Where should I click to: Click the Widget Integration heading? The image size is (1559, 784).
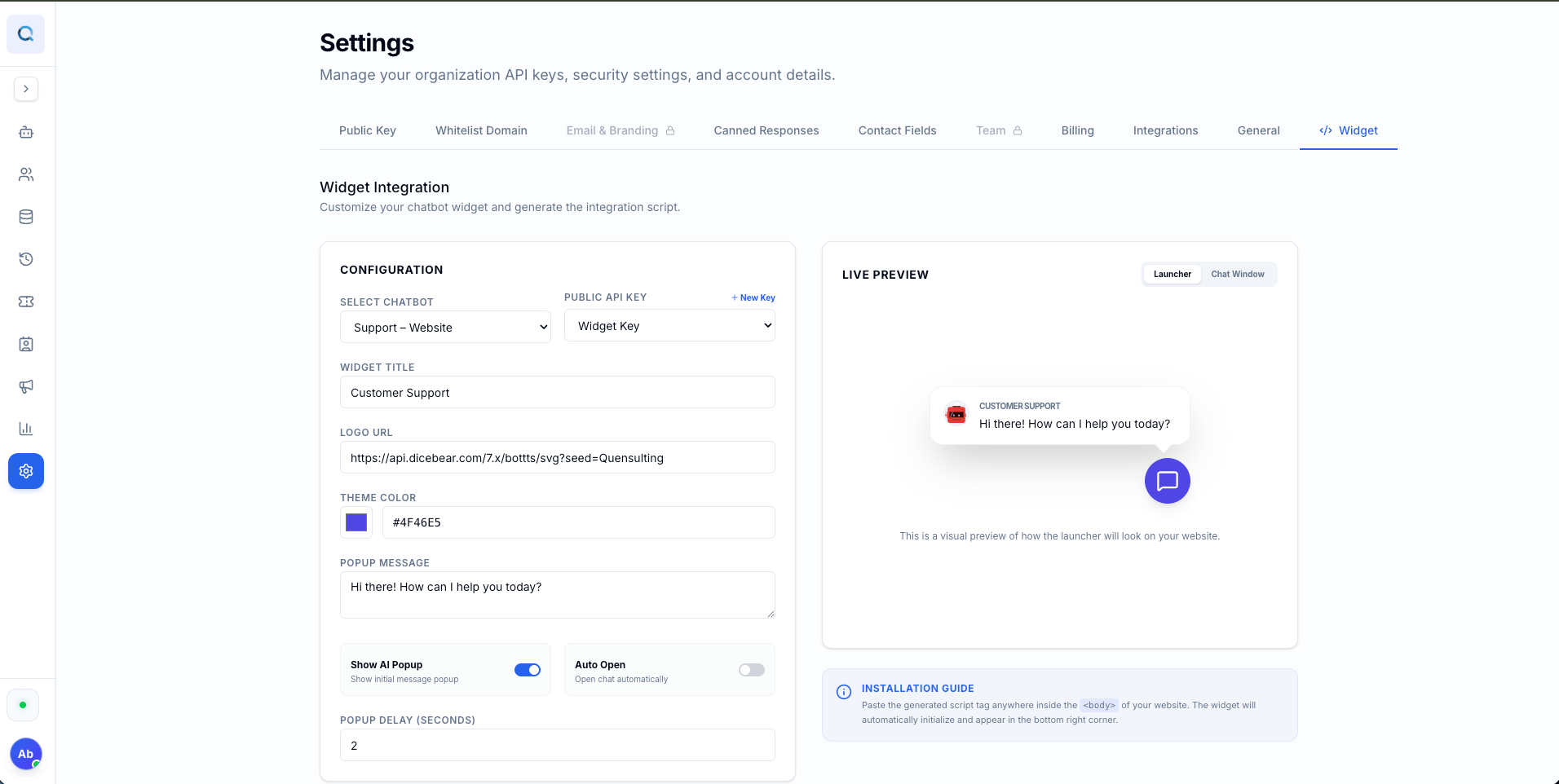click(x=384, y=187)
